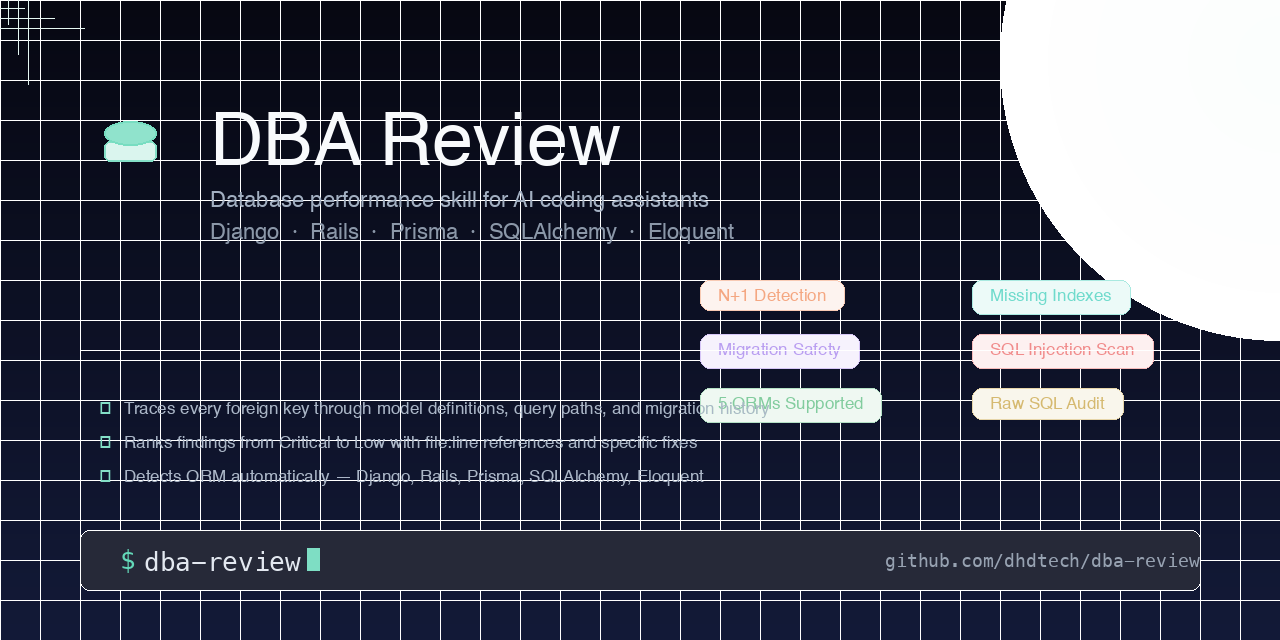This screenshot has width=1280, height=640.
Task: Click the bullet square beside 'Ranks findings'
Action: [x=105, y=442]
